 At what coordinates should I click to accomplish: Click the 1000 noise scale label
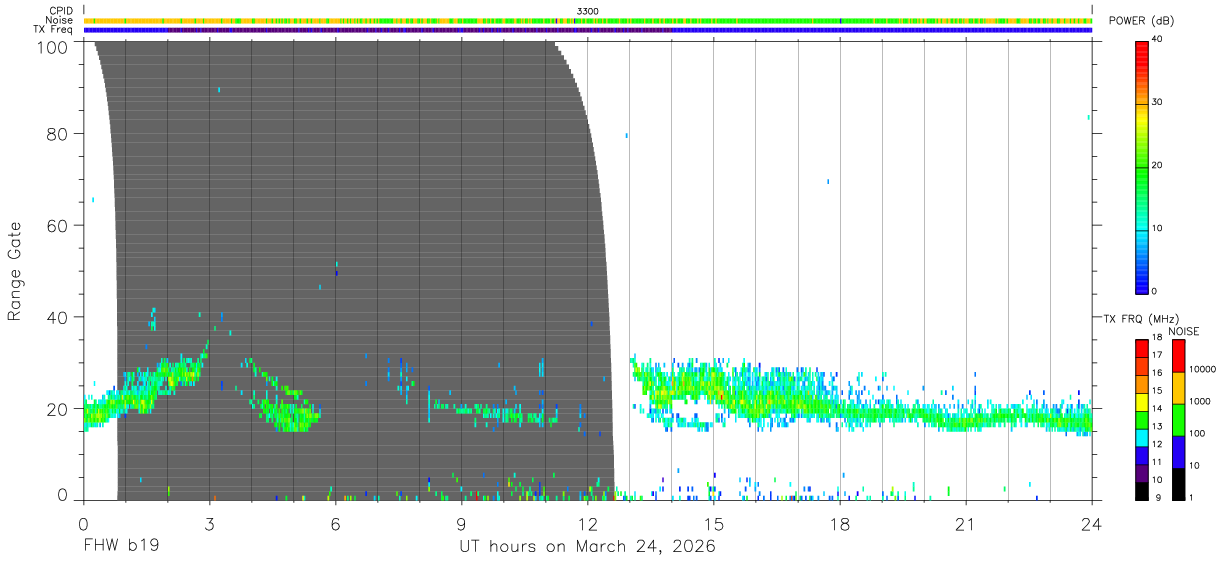(1199, 401)
